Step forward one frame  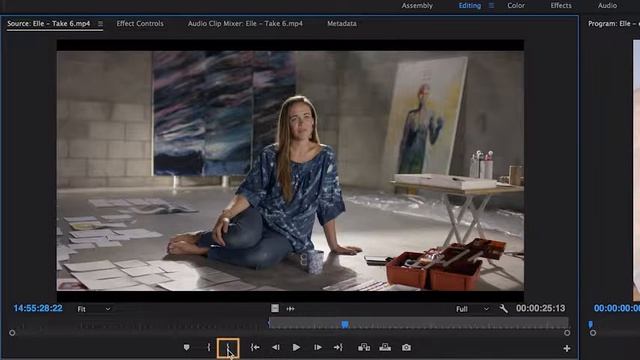[x=318, y=347]
